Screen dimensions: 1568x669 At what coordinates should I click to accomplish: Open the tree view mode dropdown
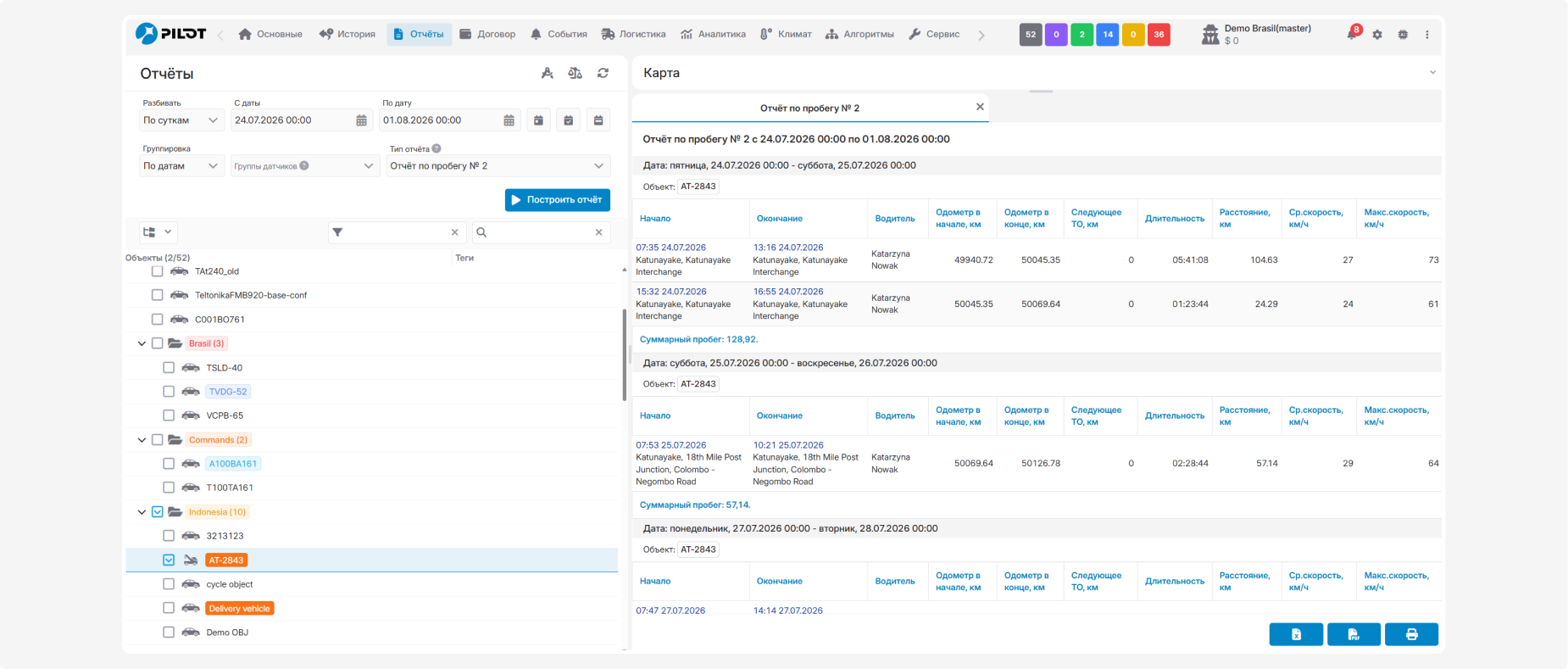[x=158, y=232]
